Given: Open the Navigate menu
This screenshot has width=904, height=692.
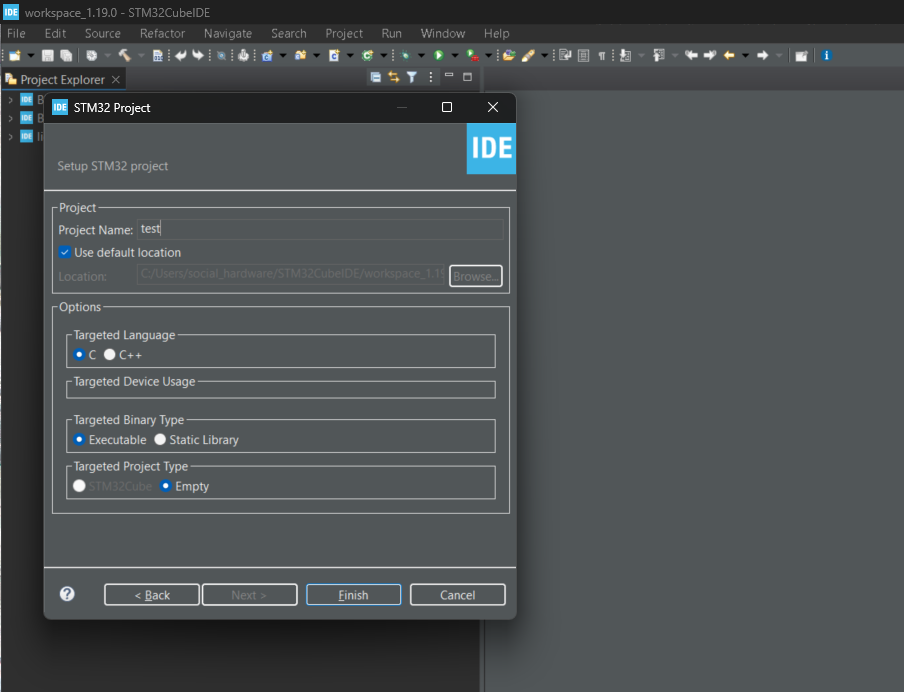Looking at the screenshot, I should tap(228, 33).
